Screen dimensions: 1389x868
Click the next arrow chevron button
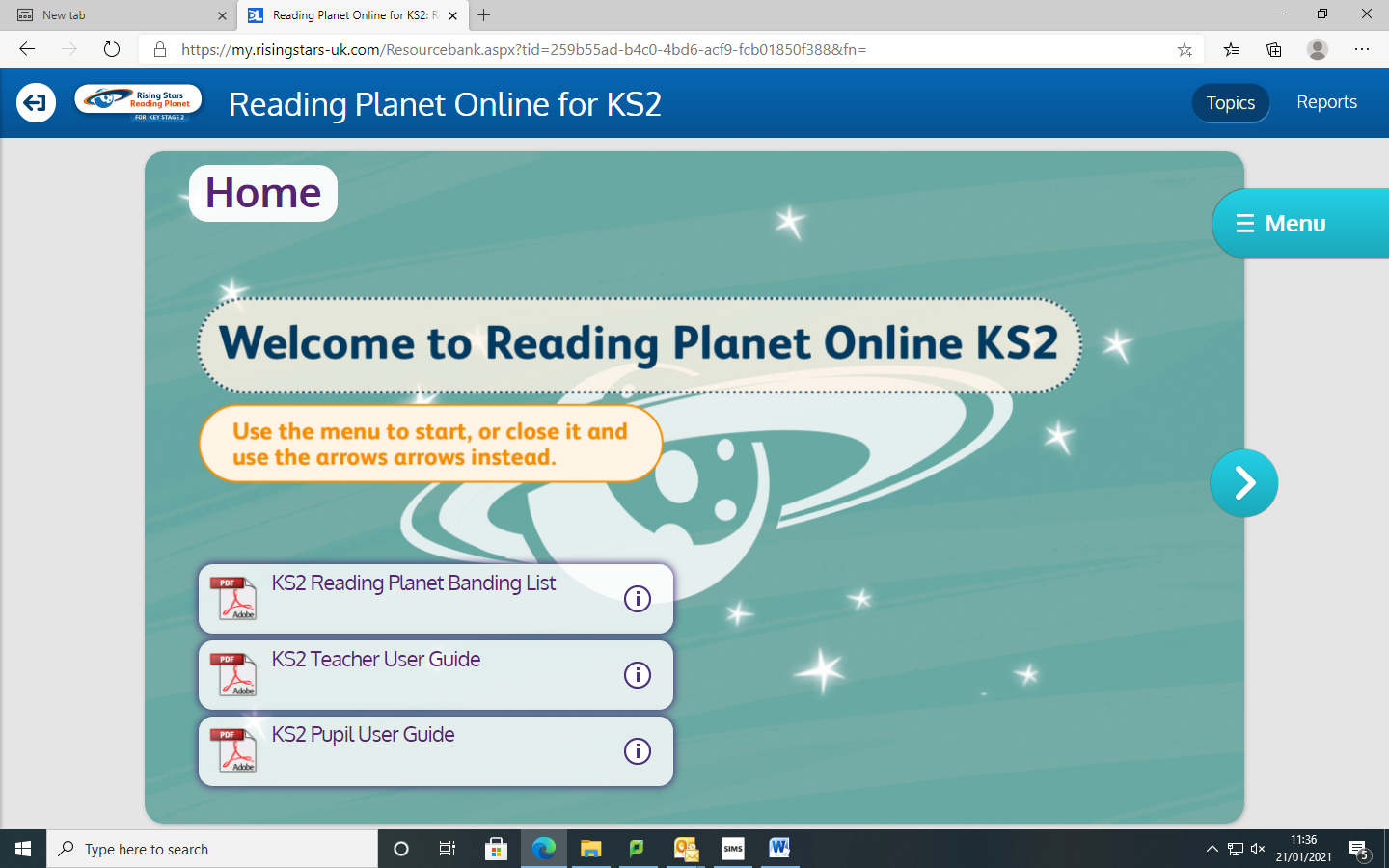click(1244, 483)
